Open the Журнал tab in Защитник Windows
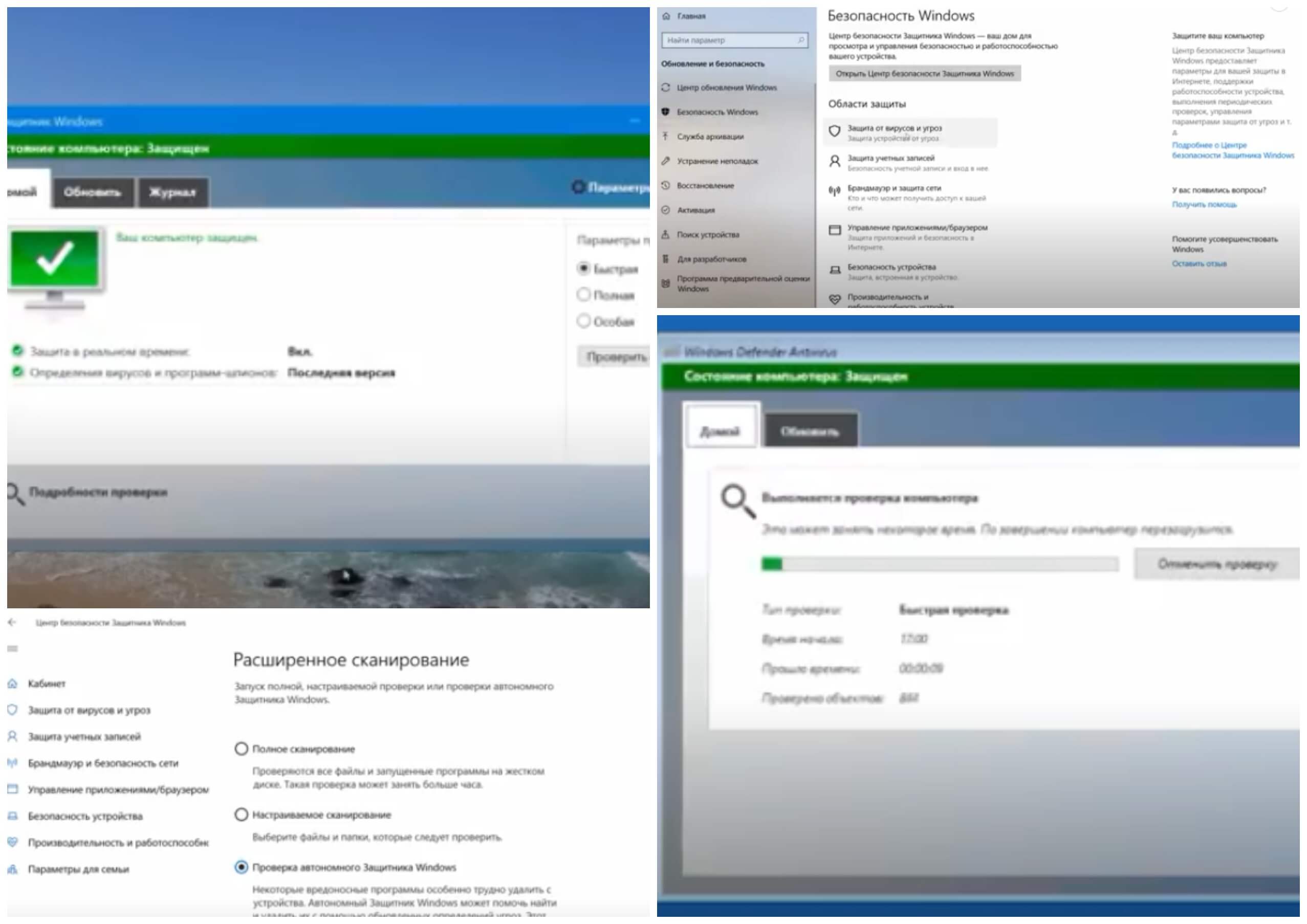Screen dimensions: 1307x924 point(173,192)
